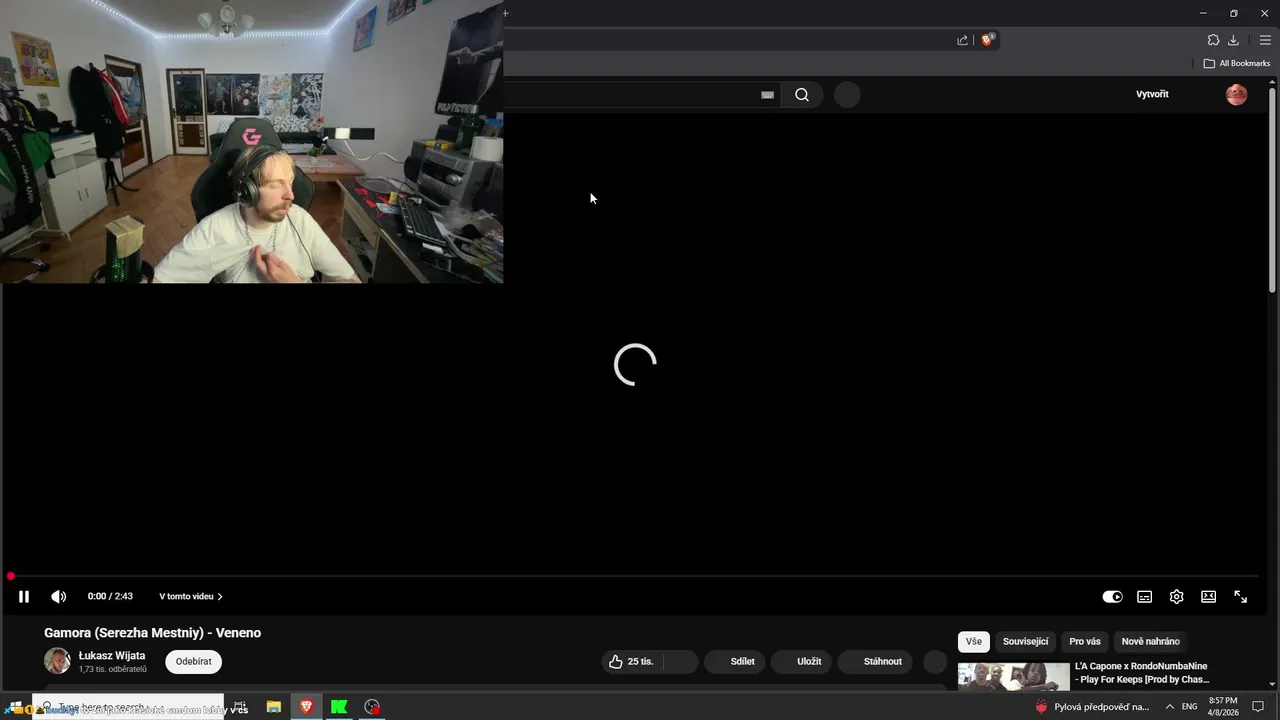Click the Brave browser taskbar icon

(306, 707)
